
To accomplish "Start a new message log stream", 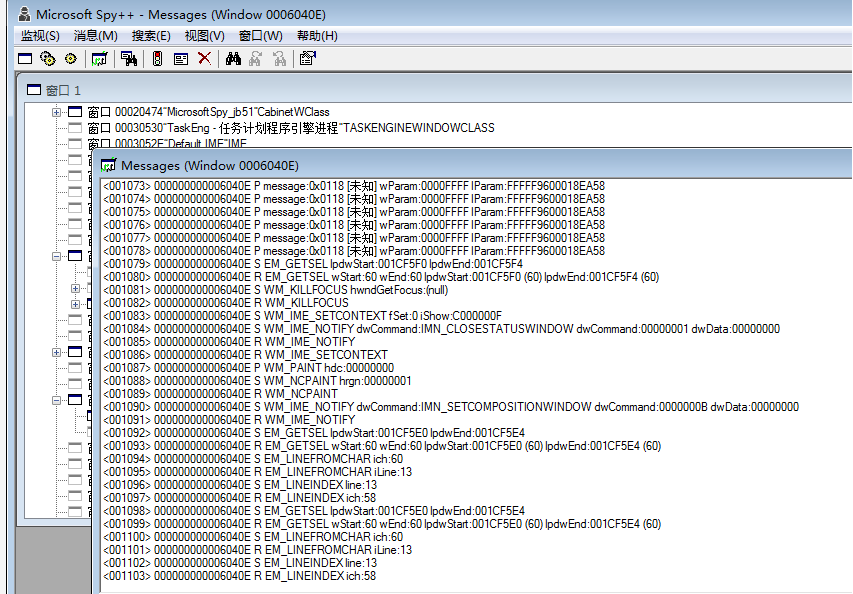I will click(100, 58).
